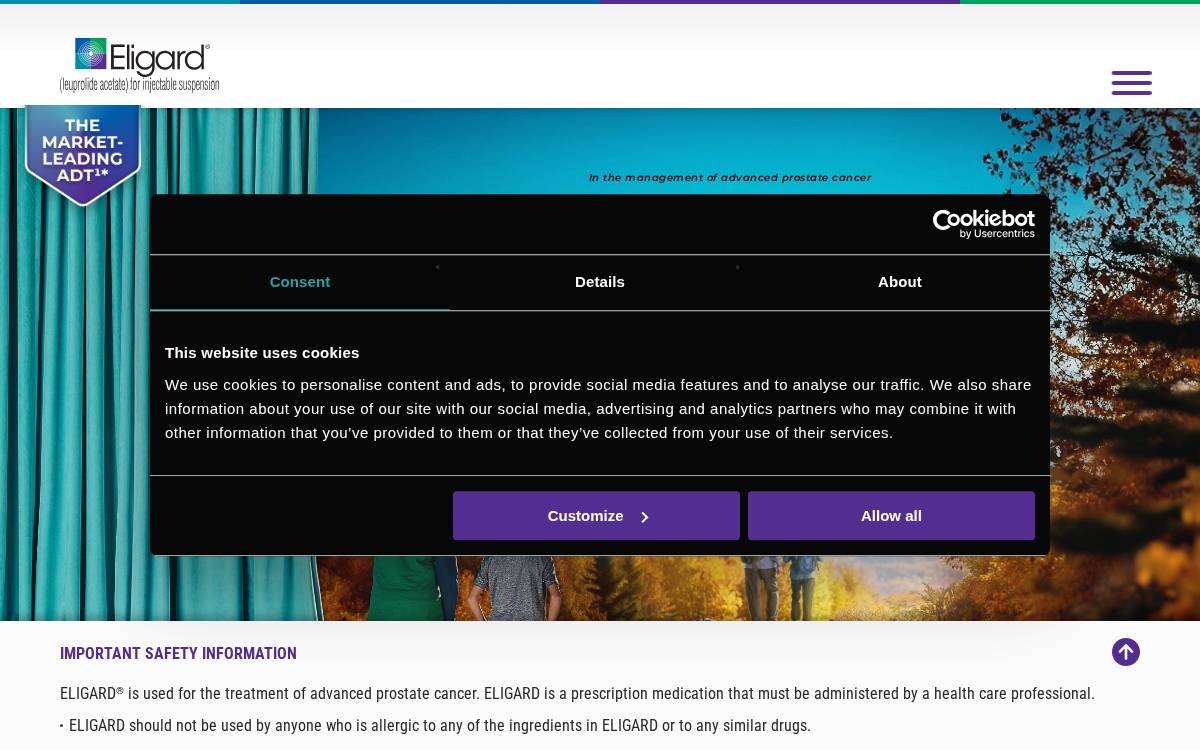The image size is (1200, 750).
Task: Open the About tab
Action: coord(900,282)
